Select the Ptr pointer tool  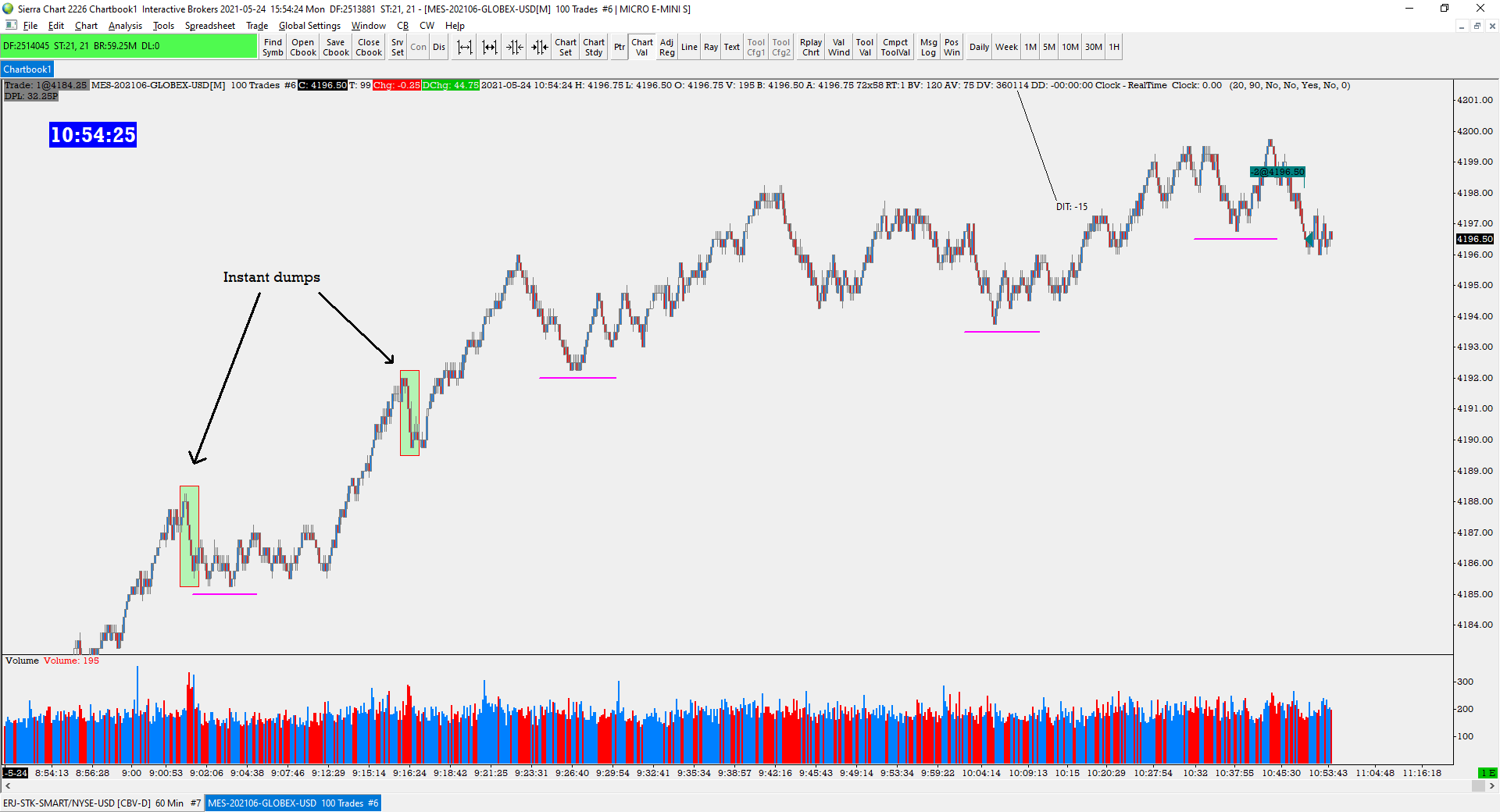point(620,47)
